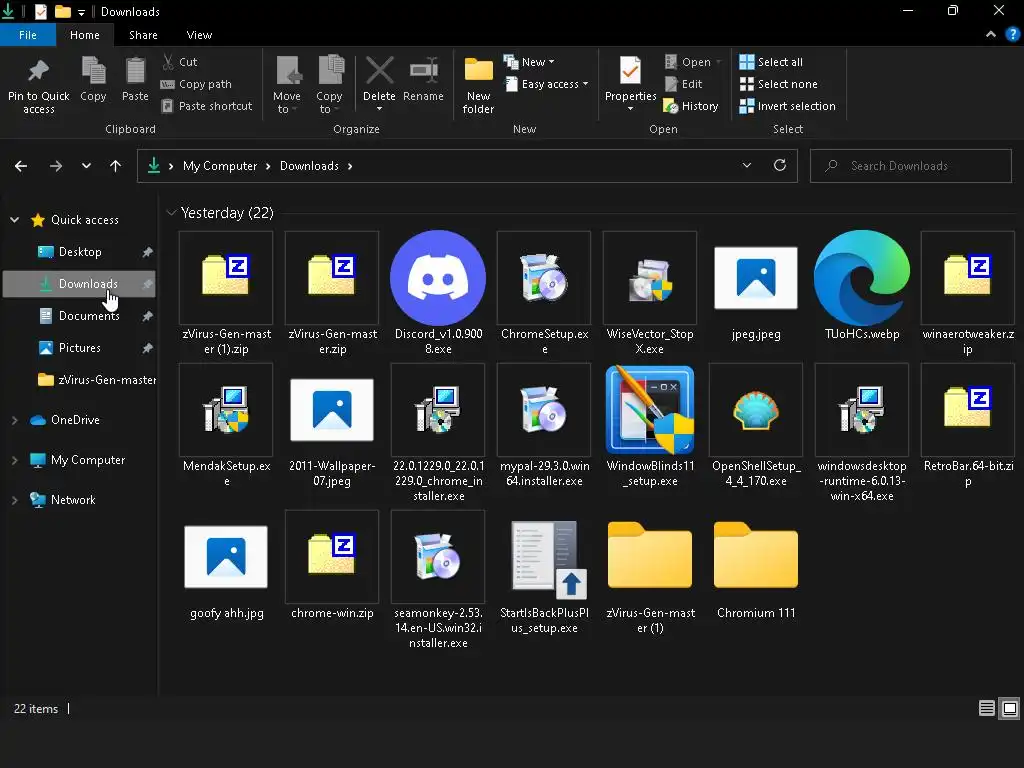Image resolution: width=1024 pixels, height=768 pixels.
Task: Select Pictures in navigation pane
Action: [x=80, y=348]
